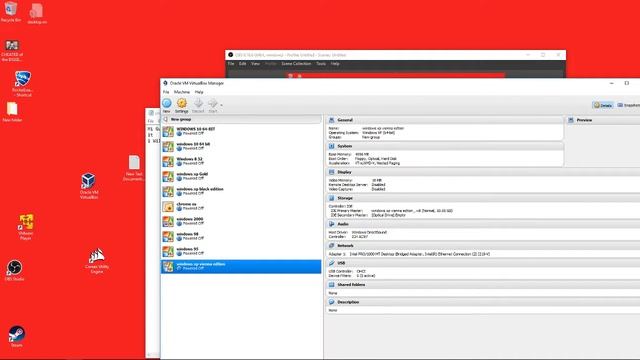Select the windows 2000 machine
This screenshot has width=640, height=360.
point(241,221)
